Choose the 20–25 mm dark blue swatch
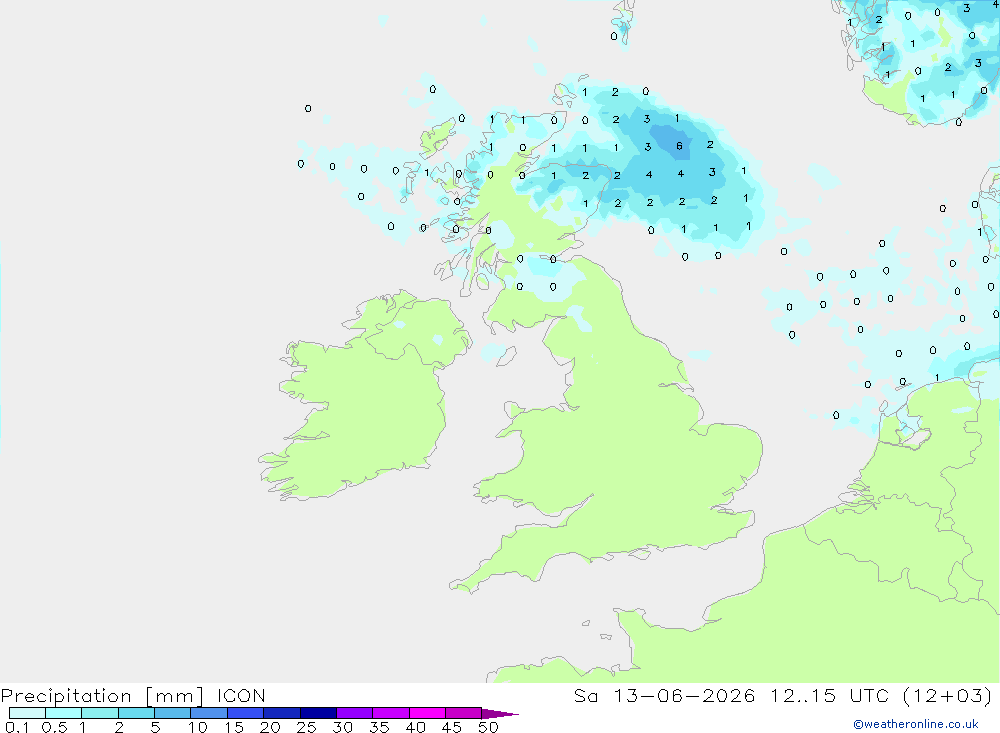1000x733 pixels. pos(282,713)
